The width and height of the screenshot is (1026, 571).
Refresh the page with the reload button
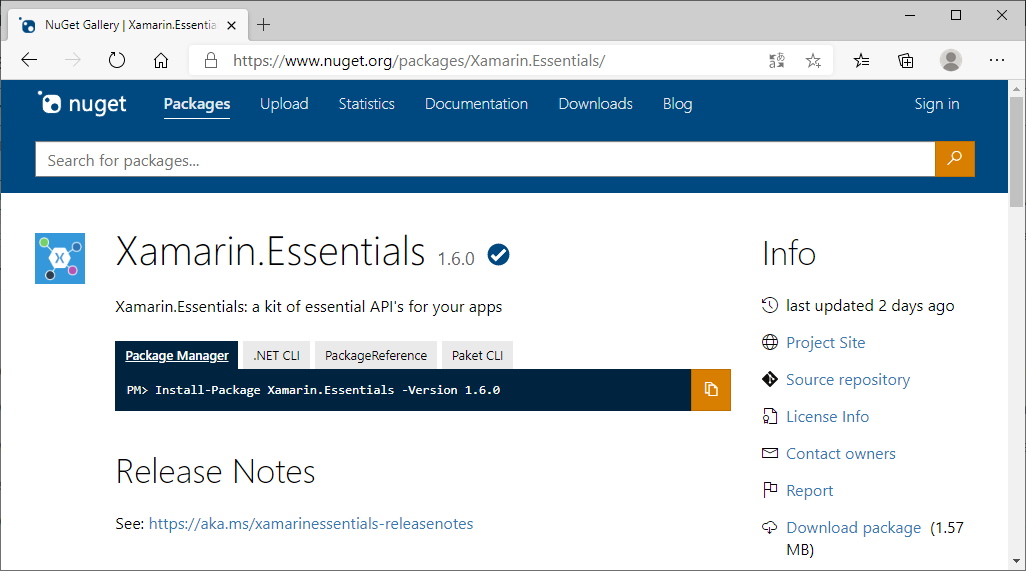(x=117, y=61)
